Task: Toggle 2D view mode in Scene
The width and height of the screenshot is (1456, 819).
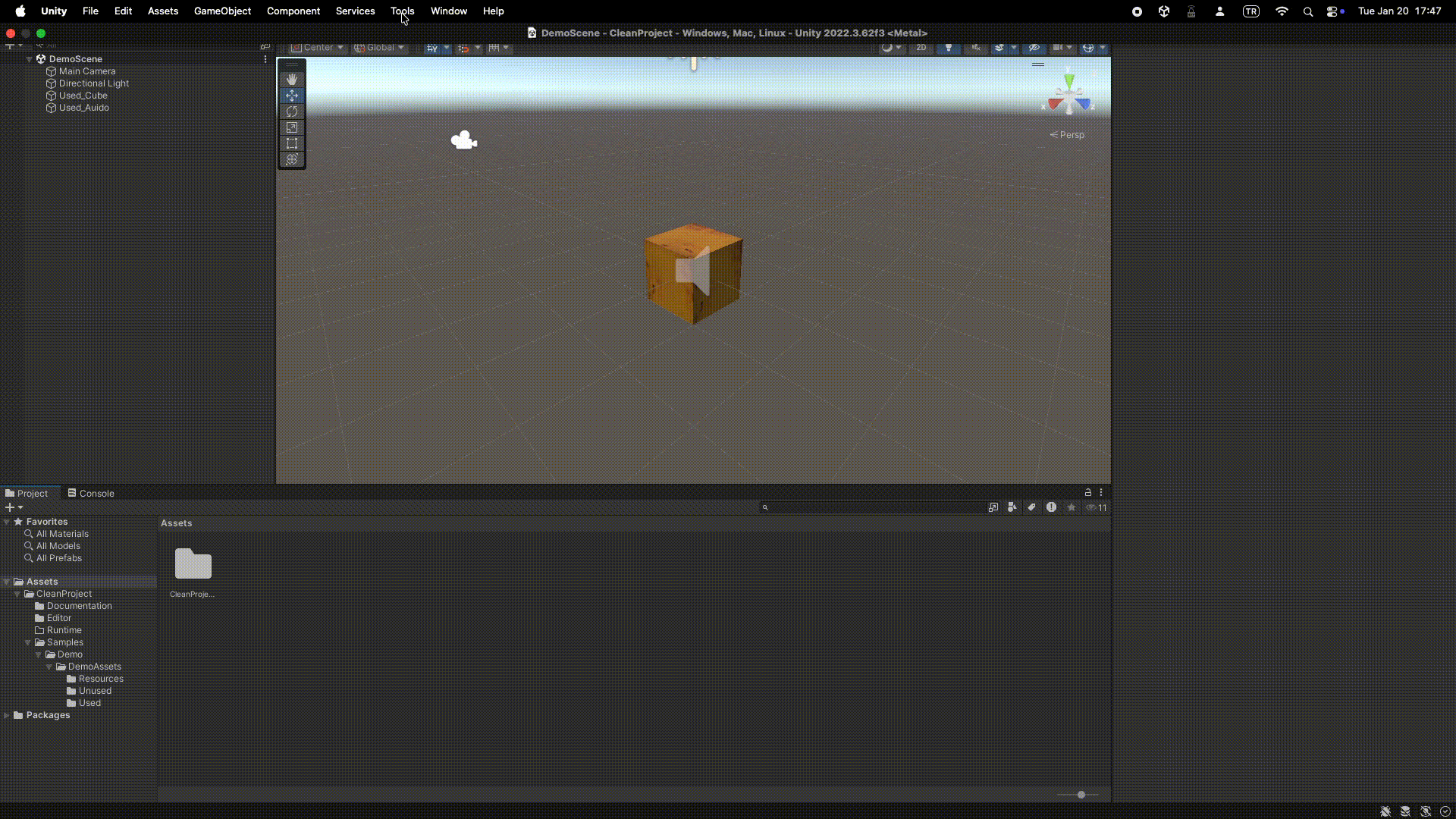Action: (921, 48)
